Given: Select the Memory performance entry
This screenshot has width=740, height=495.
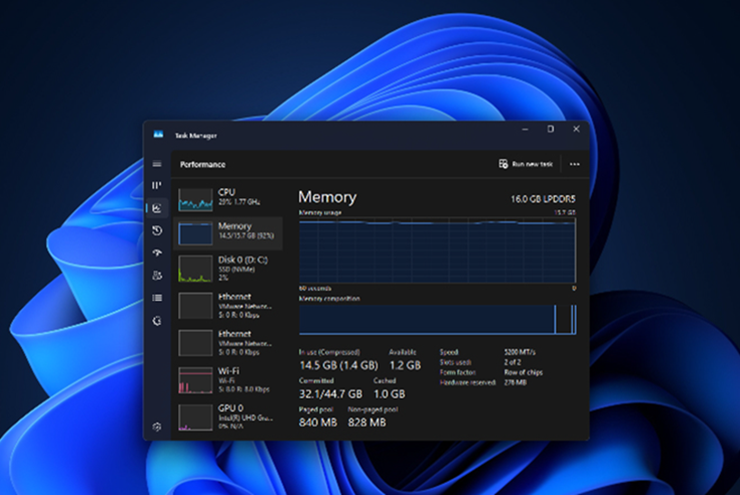Looking at the screenshot, I should [x=228, y=233].
